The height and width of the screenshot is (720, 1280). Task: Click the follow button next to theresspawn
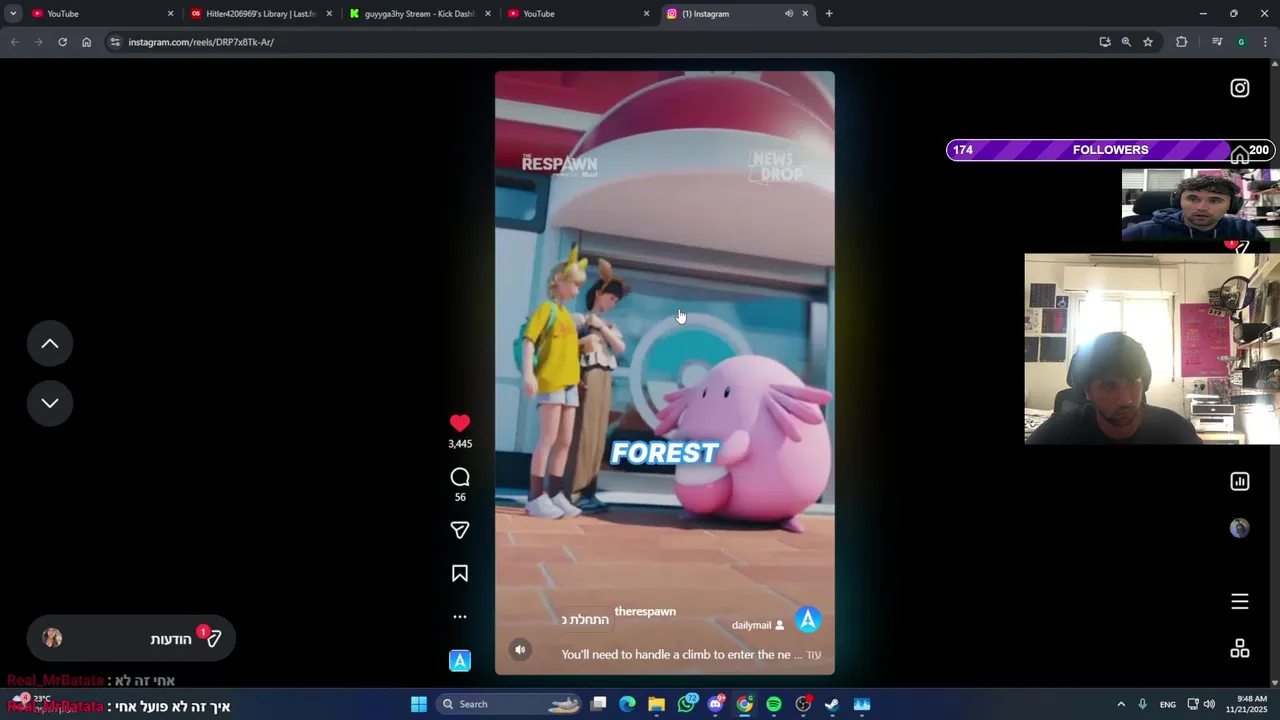585,620
